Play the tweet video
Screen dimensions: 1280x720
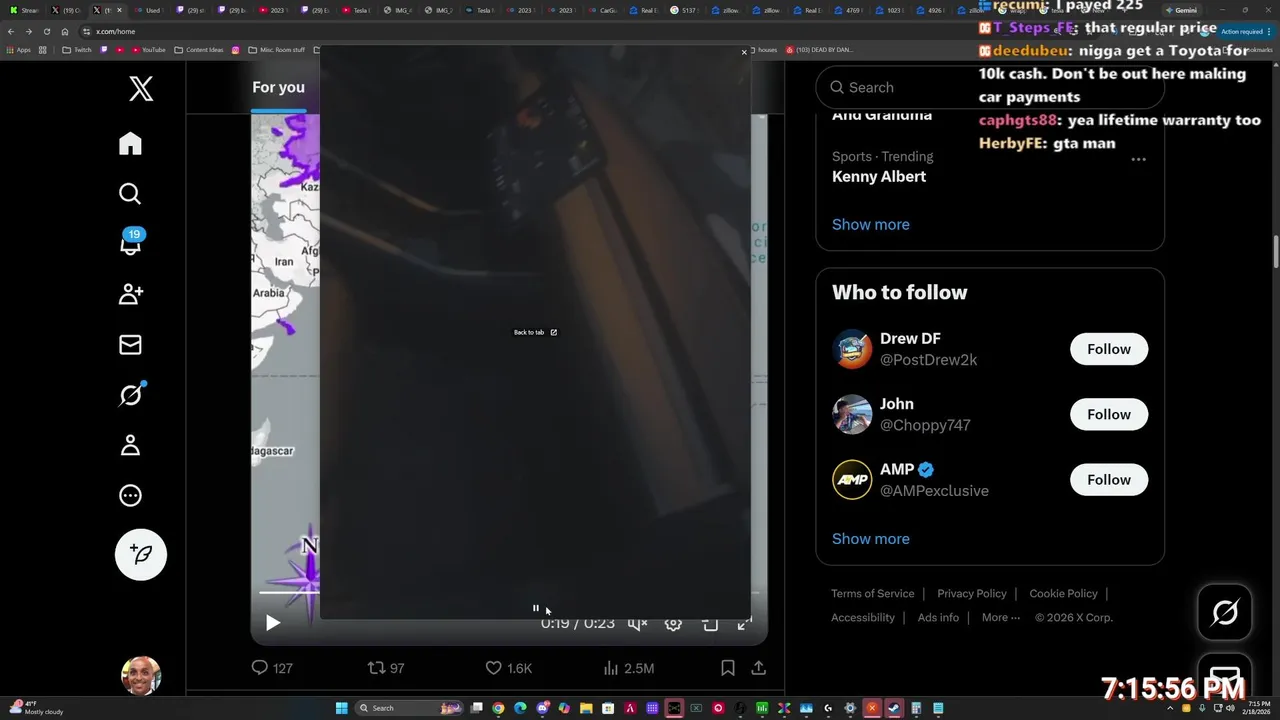tap(273, 623)
